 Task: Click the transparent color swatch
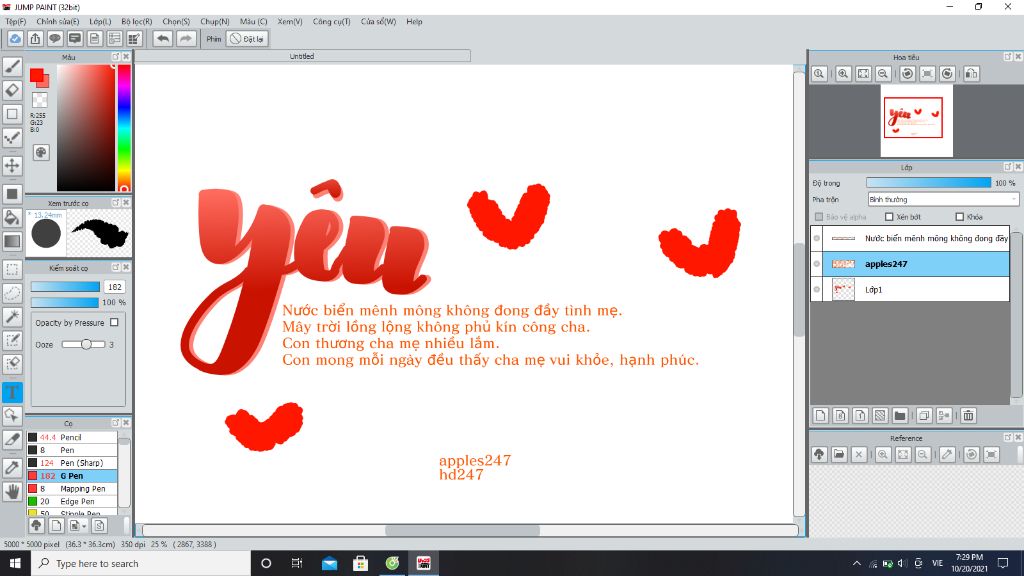[x=40, y=100]
